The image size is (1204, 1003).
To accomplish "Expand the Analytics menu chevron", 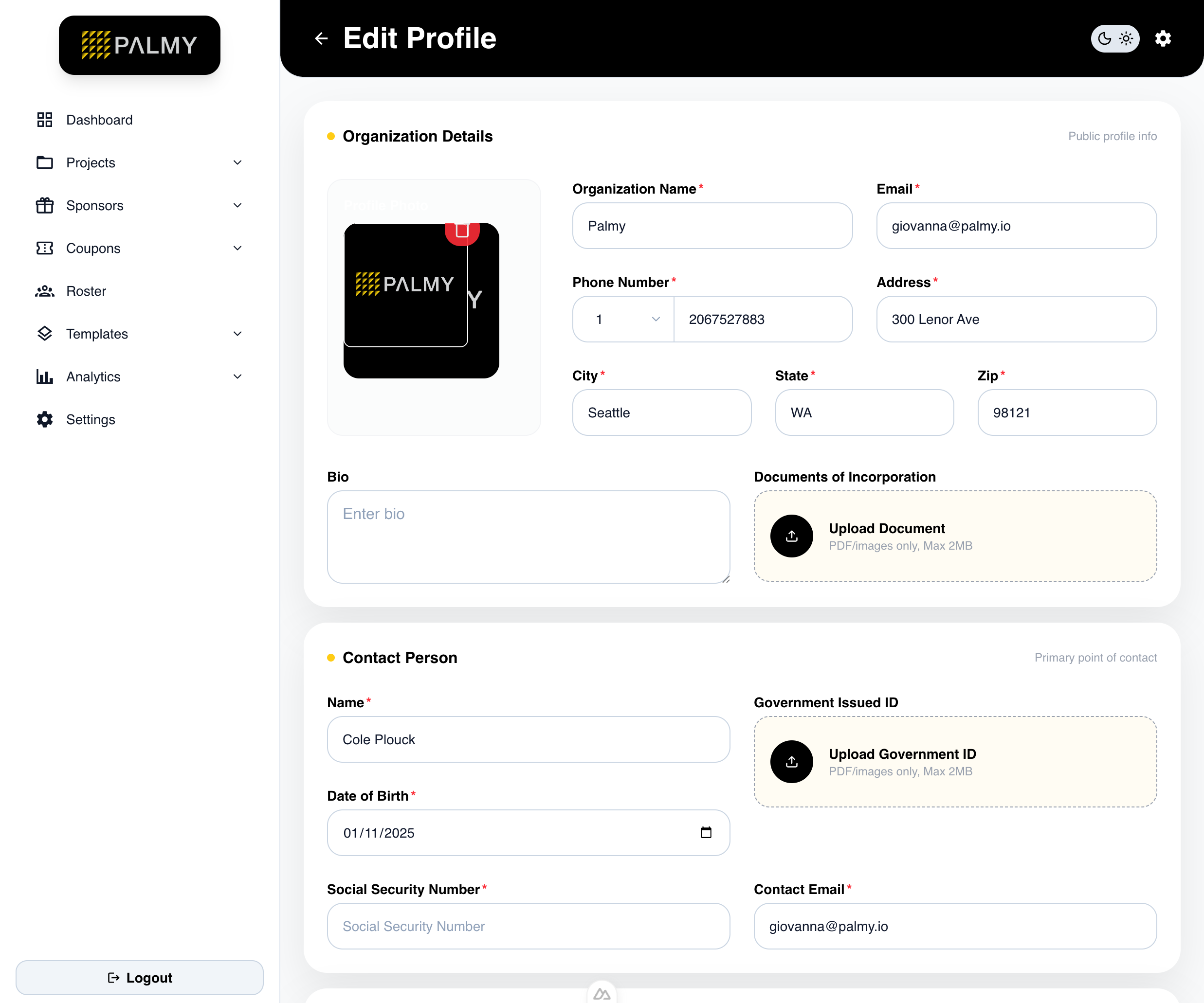I will coord(237,376).
